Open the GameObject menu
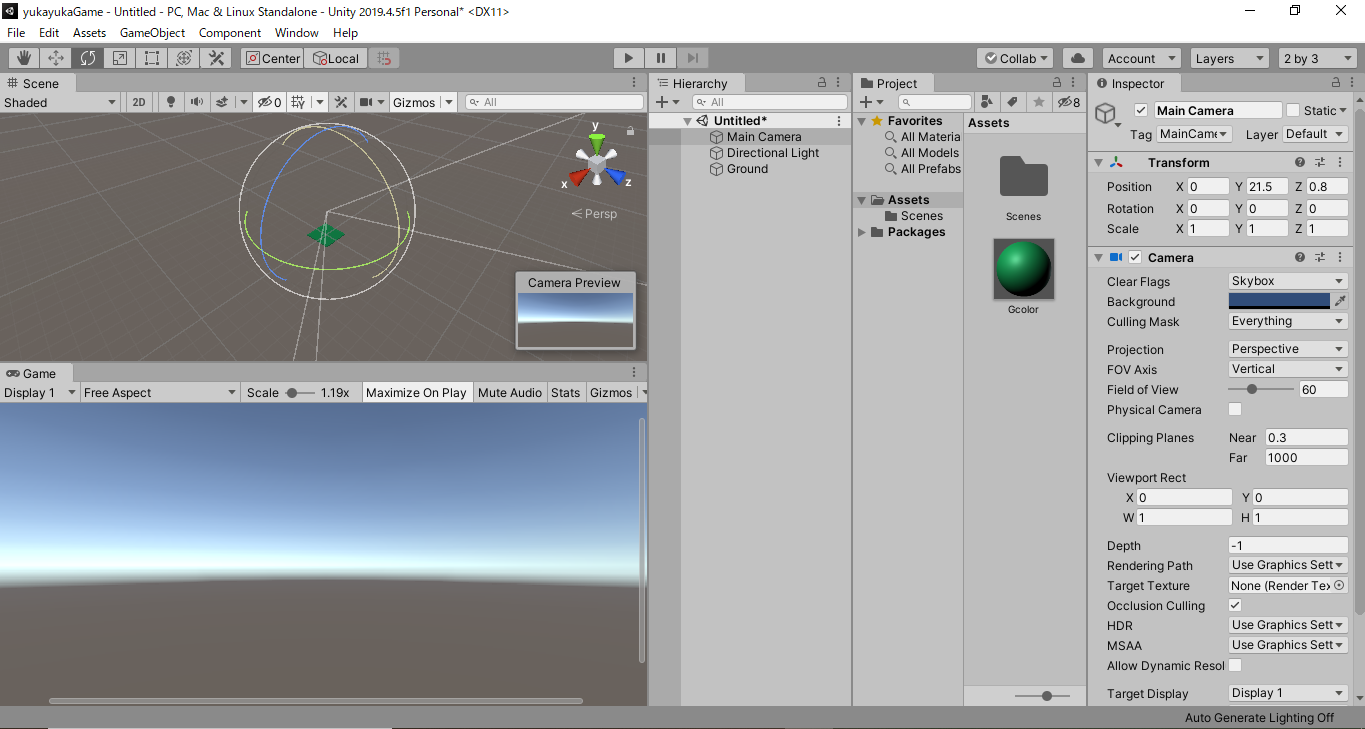The image size is (1365, 729). click(152, 33)
